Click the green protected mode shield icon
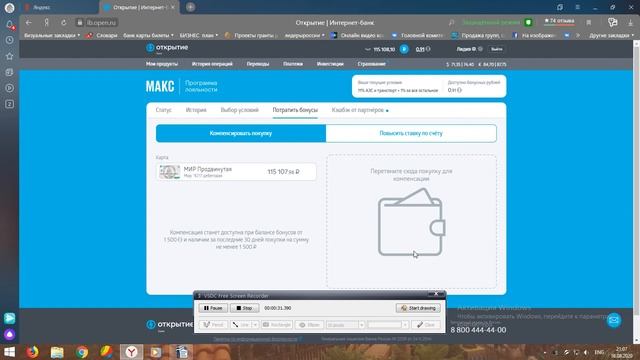Image resolution: width=640 pixels, height=360 pixels. [528, 22]
